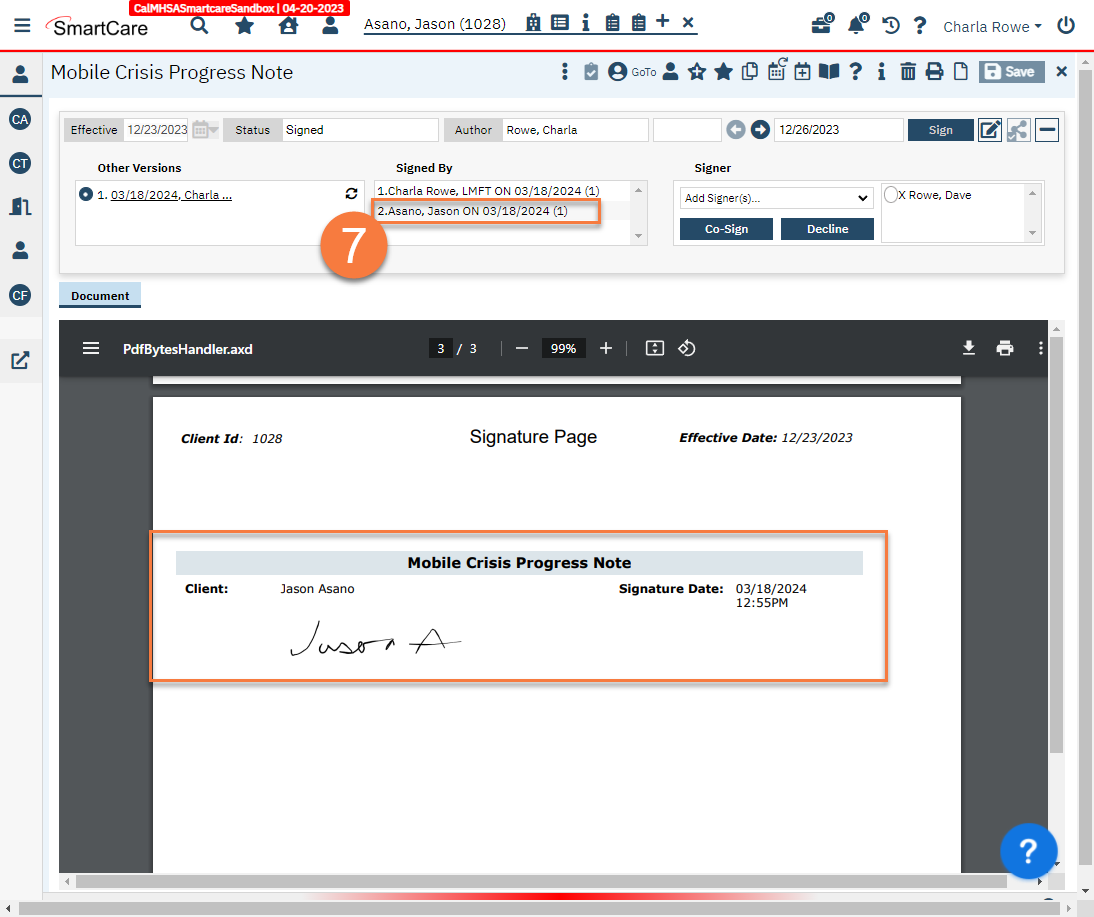Switch to the Document tab
The height and width of the screenshot is (917, 1094).
tap(99, 295)
